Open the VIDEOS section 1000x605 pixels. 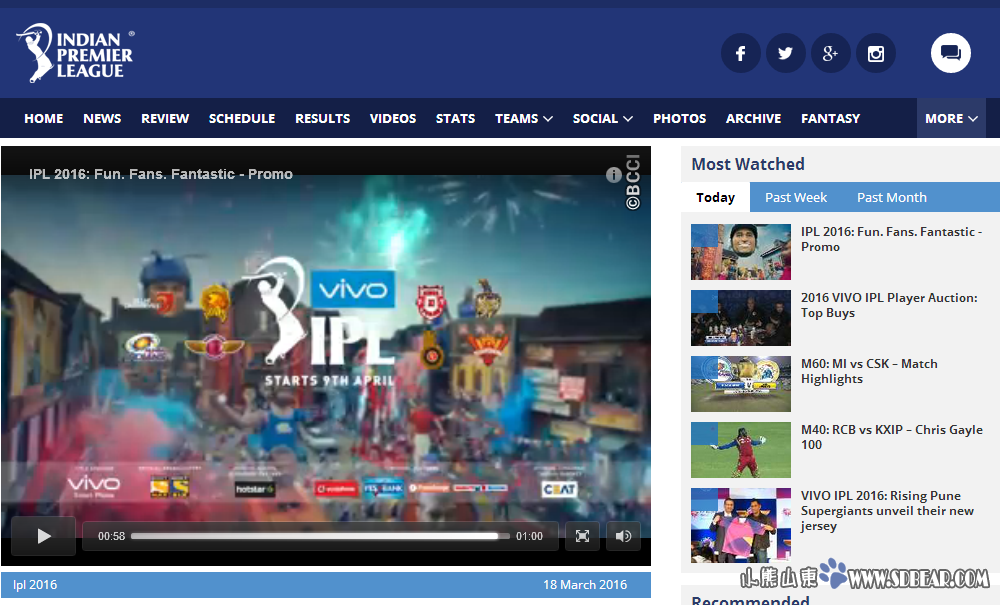[393, 119]
